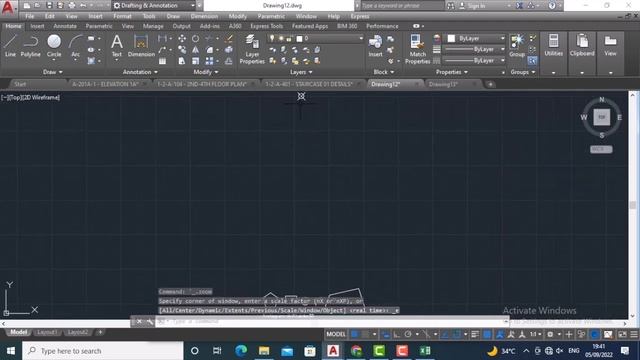Expand the Draw panel

point(53,72)
